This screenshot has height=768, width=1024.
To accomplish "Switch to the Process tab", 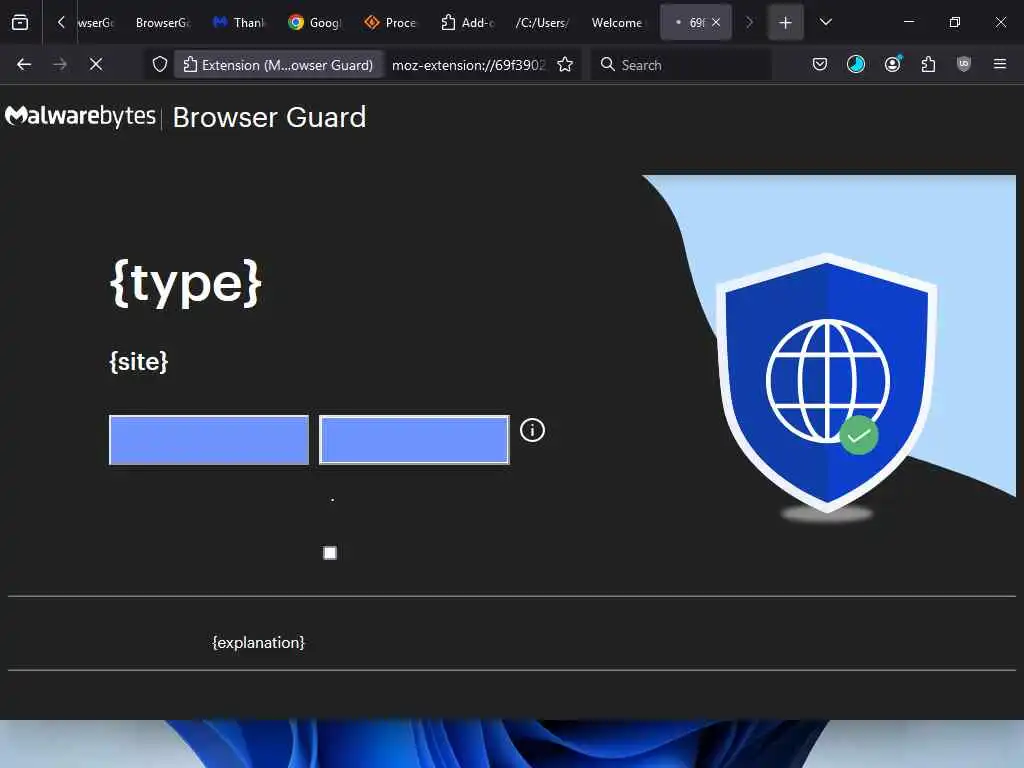I will point(391,22).
